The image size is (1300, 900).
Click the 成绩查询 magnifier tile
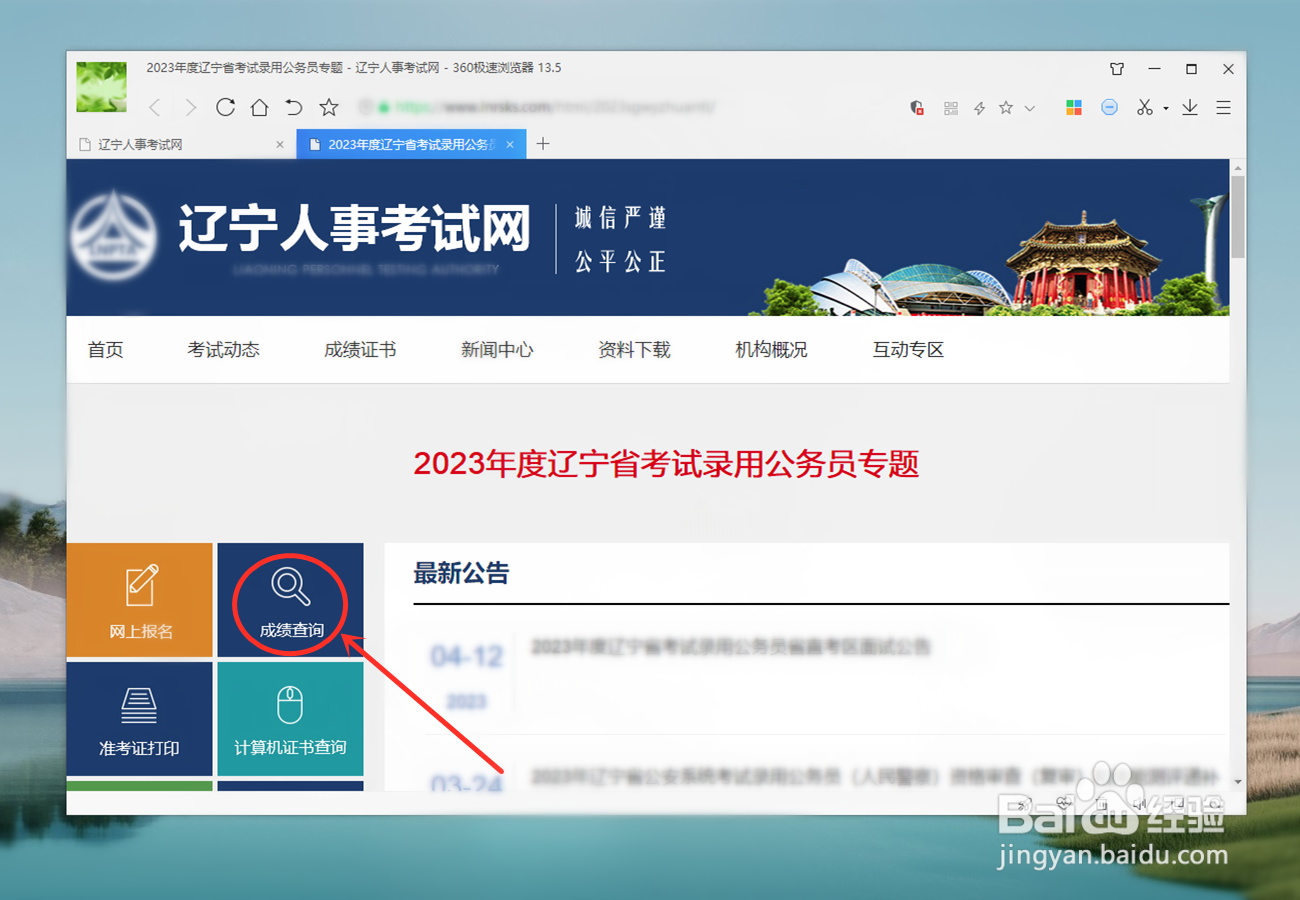(x=290, y=600)
